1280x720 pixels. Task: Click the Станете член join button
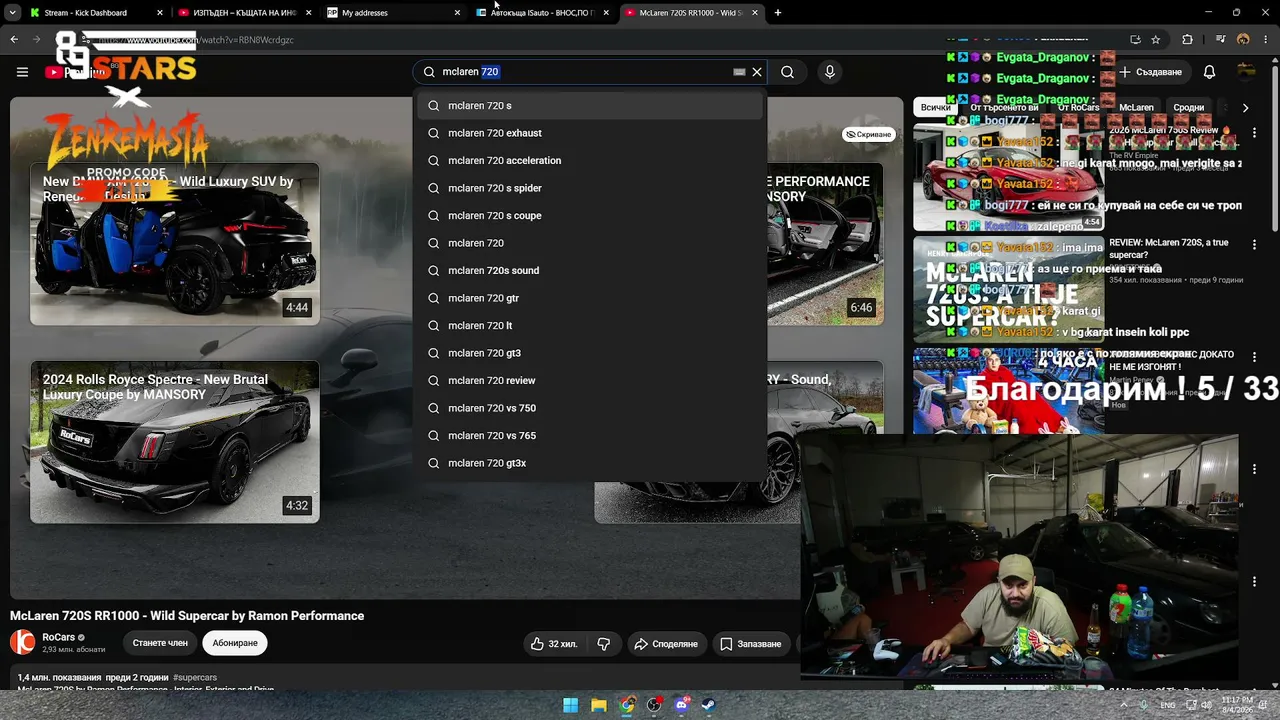160,643
